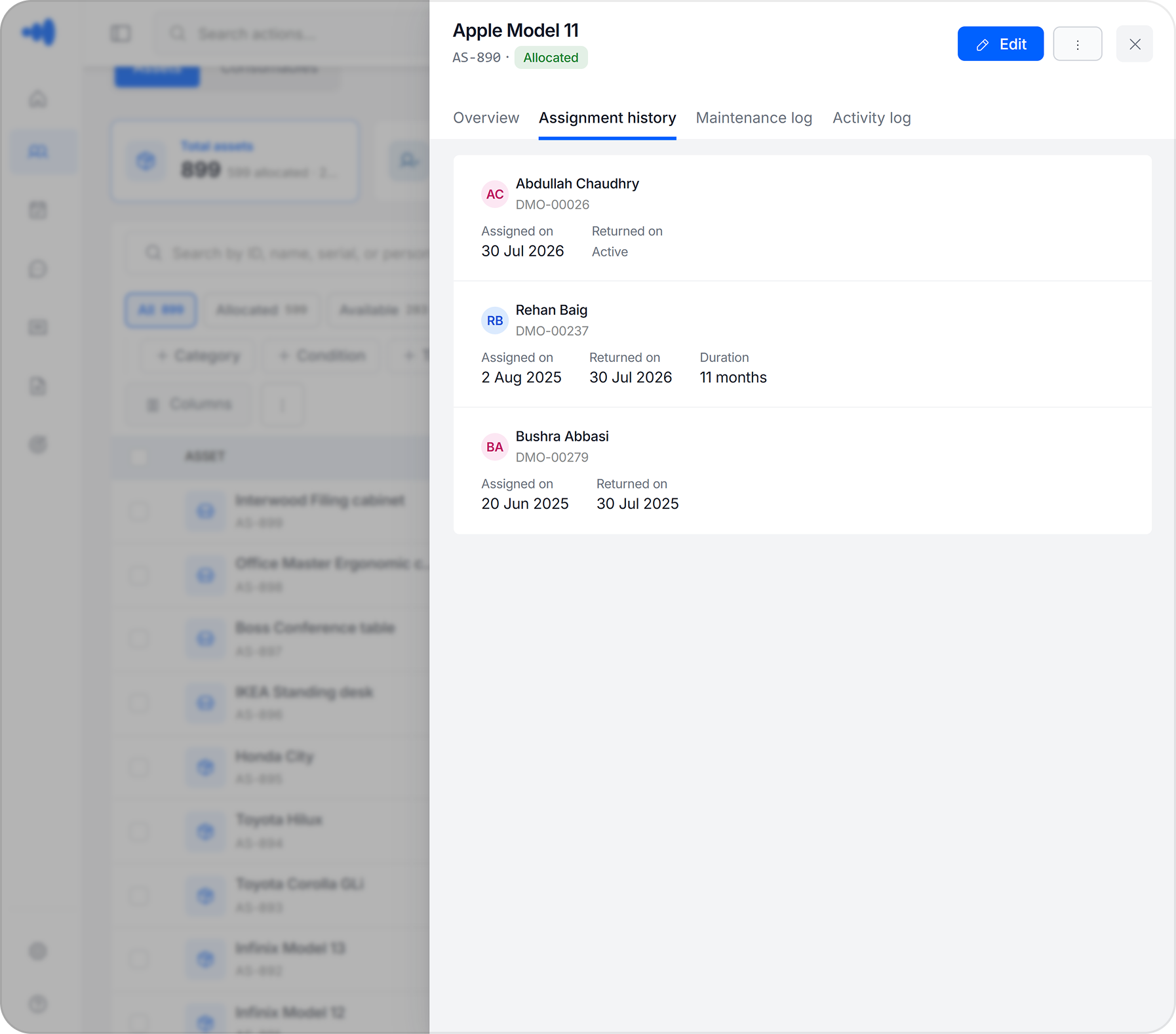Click the search icon in Search actions bar
Image resolution: width=1176 pixels, height=1034 pixels.
click(x=178, y=33)
